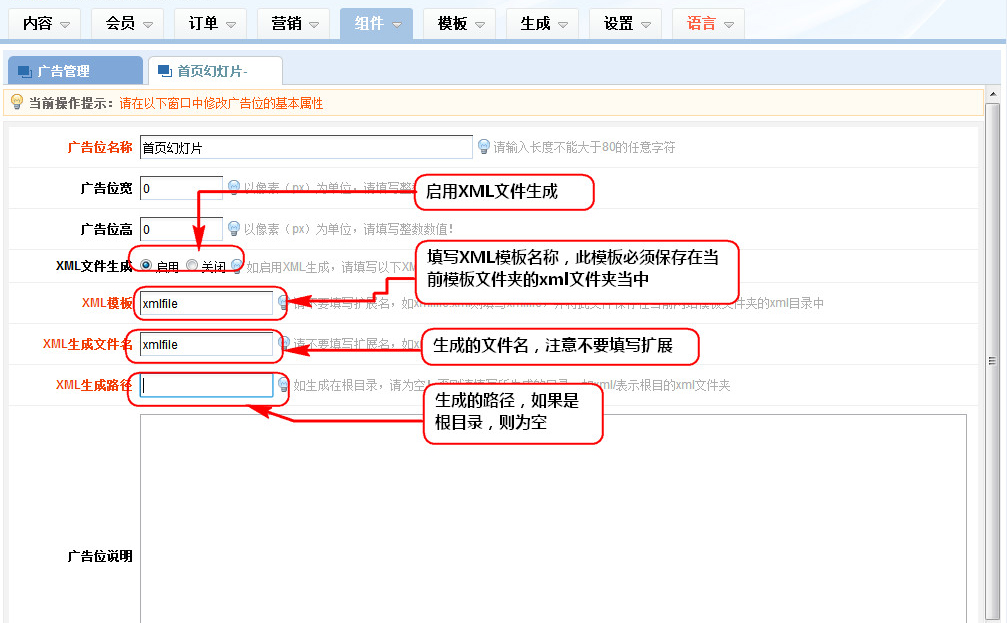Click the lightbulb icon beside 当前操作提示
The height and width of the screenshot is (623, 1007).
point(16,102)
